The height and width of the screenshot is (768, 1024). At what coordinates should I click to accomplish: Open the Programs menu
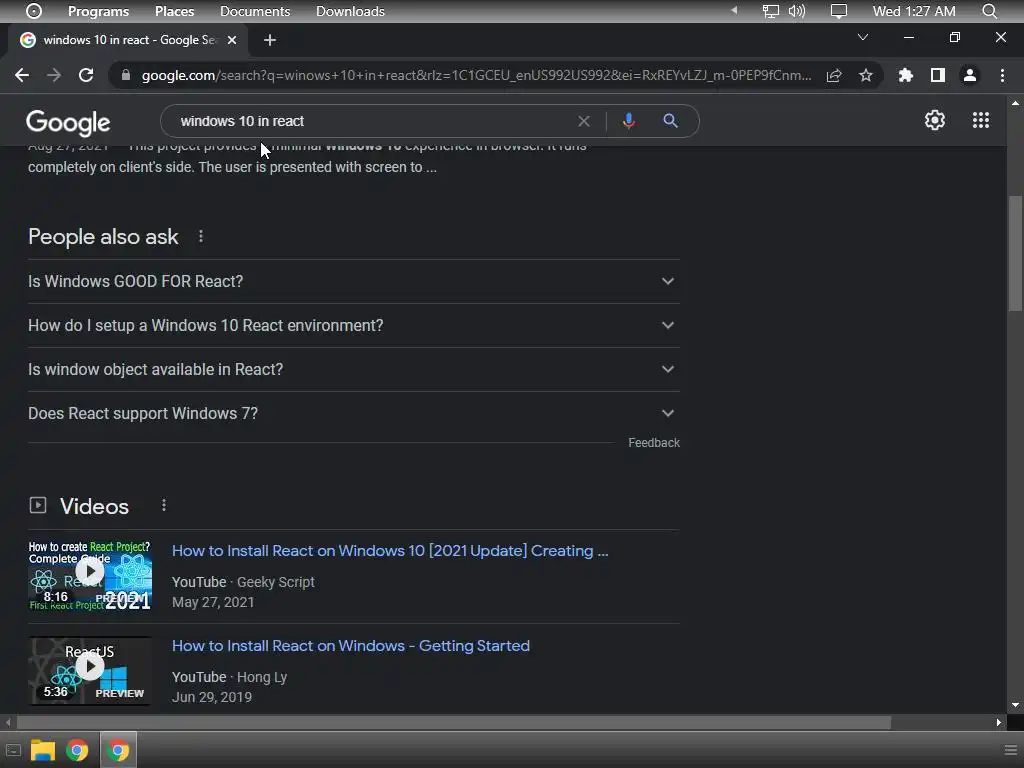(x=99, y=11)
